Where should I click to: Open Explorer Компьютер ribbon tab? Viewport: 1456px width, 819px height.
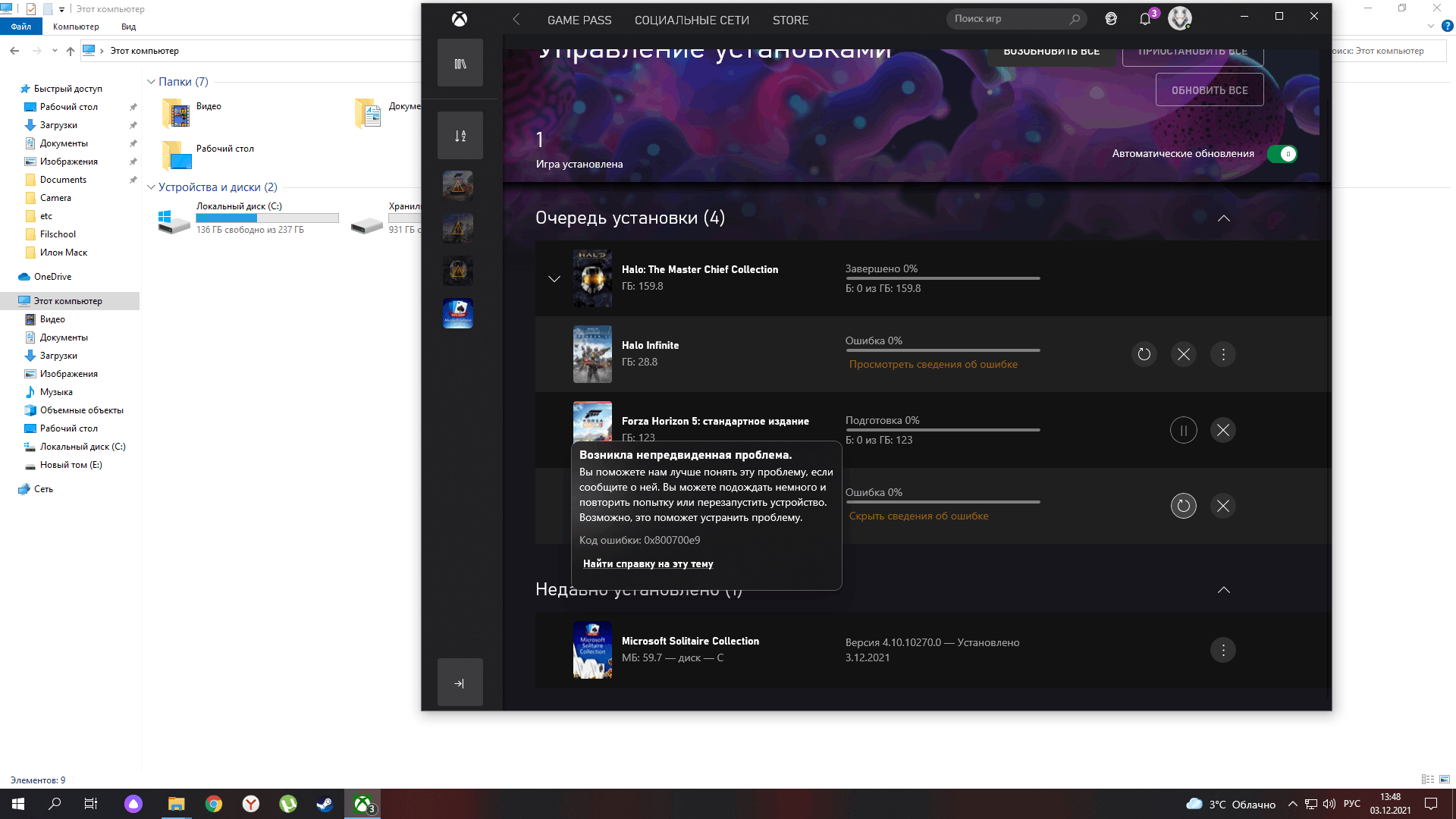76,27
